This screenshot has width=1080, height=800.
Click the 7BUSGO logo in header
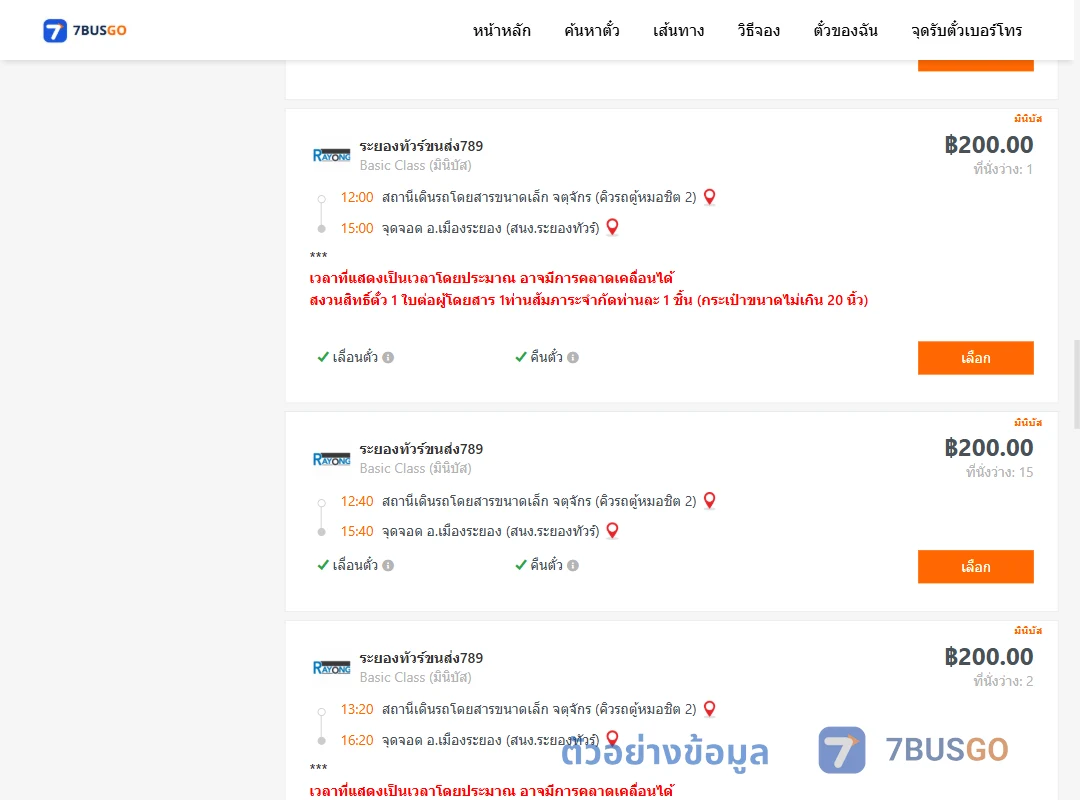(x=85, y=30)
